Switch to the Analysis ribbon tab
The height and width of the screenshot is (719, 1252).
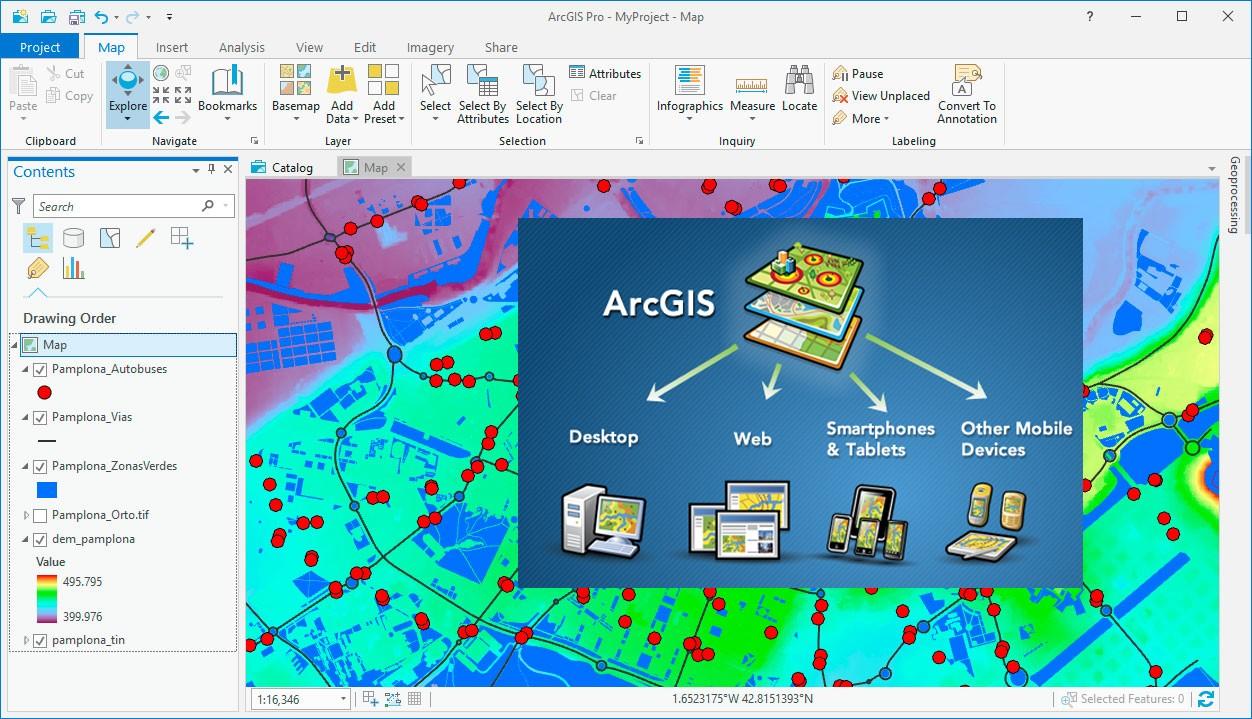242,47
